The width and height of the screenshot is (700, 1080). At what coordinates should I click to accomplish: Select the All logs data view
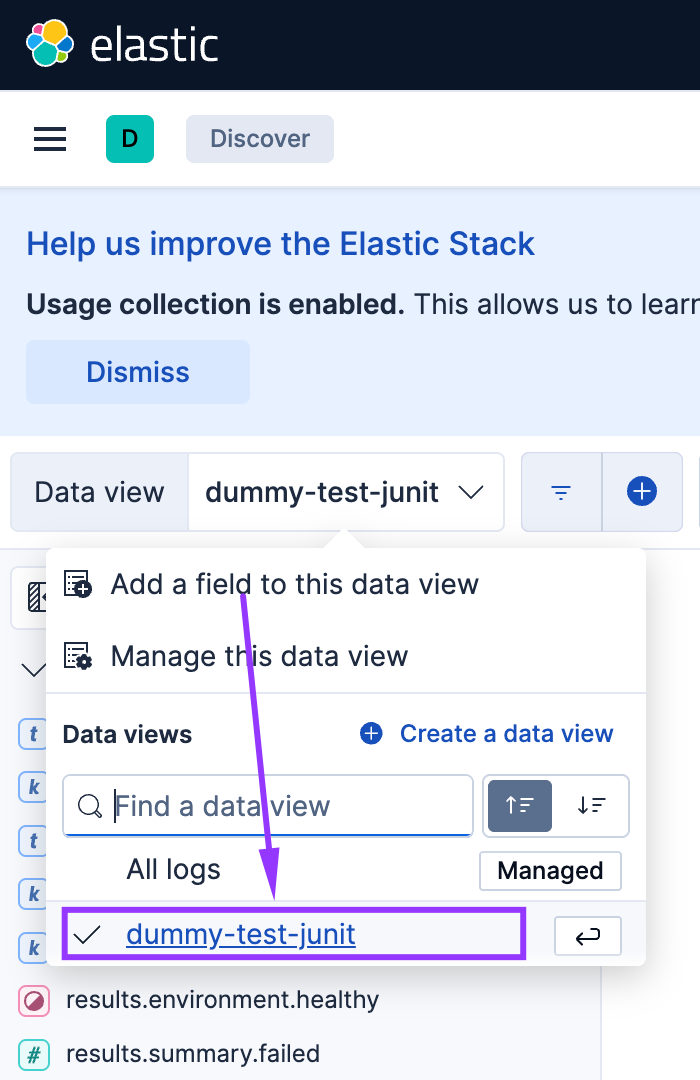coord(173,869)
